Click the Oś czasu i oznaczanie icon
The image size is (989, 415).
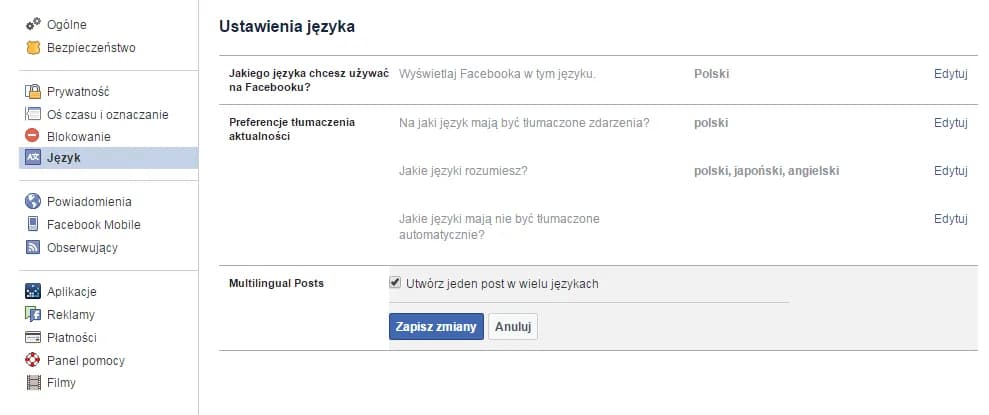[x=32, y=114]
